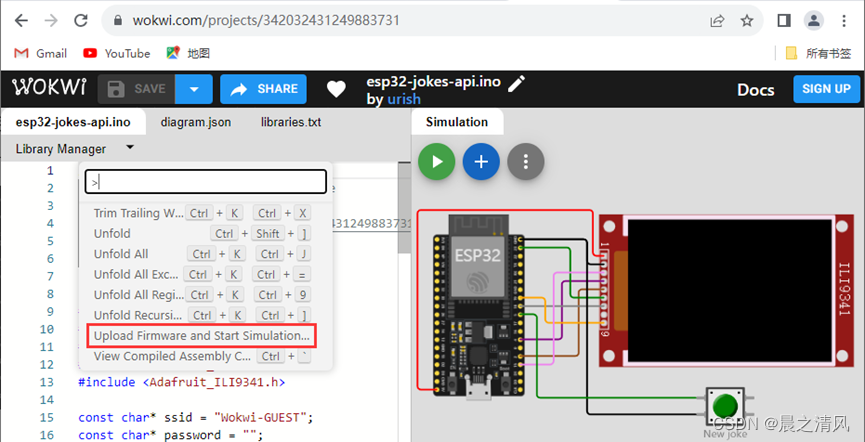Choose the Unfold All Regions command
This screenshot has width=865, height=442.
202,295
